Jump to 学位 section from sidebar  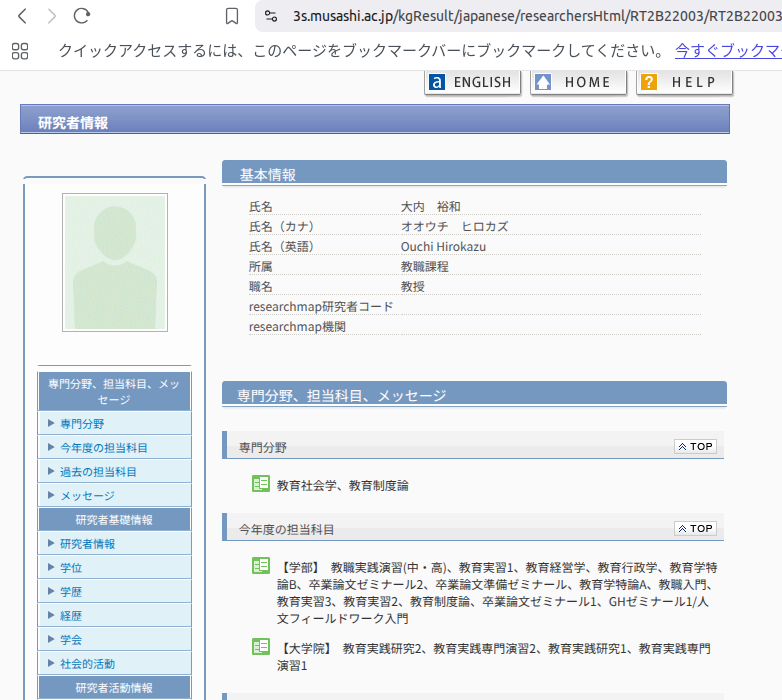pyautogui.click(x=71, y=568)
